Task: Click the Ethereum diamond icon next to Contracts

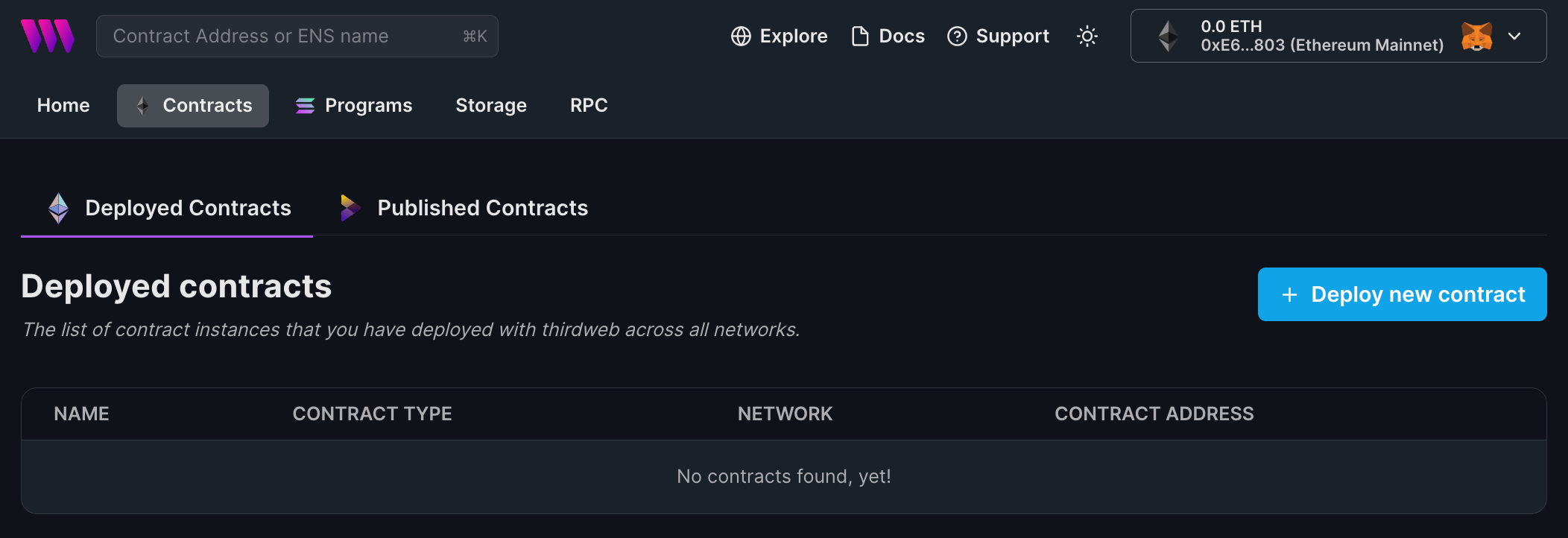Action: [142, 105]
